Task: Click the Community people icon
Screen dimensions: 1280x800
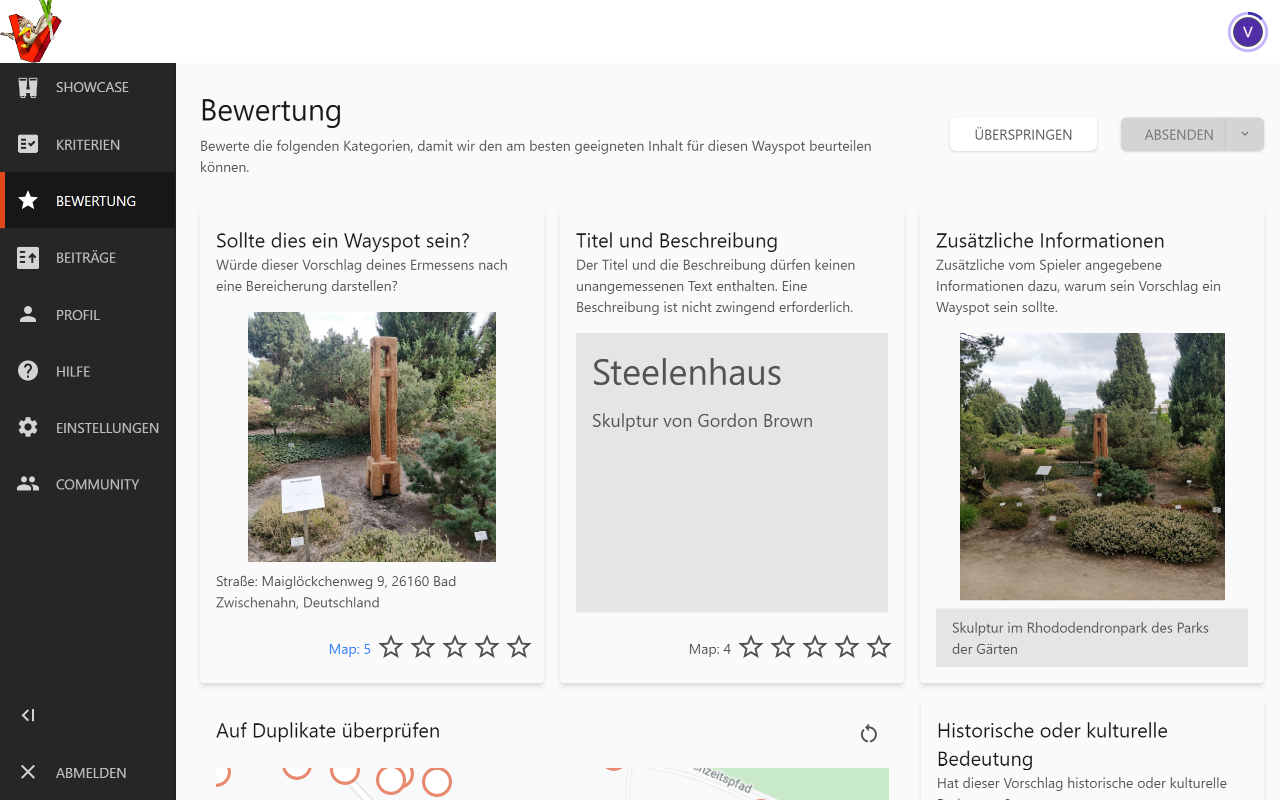Action: [28, 484]
